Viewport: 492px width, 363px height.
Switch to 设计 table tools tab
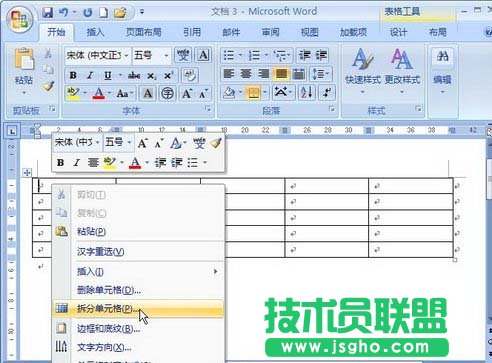pyautogui.click(x=398, y=32)
